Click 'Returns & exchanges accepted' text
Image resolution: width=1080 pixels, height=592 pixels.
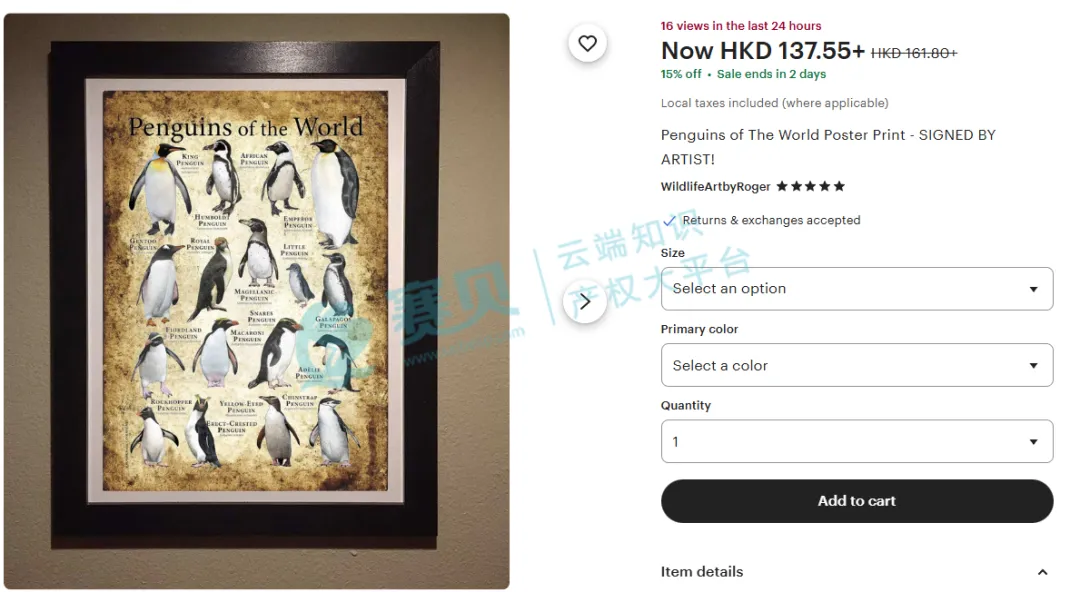click(771, 221)
